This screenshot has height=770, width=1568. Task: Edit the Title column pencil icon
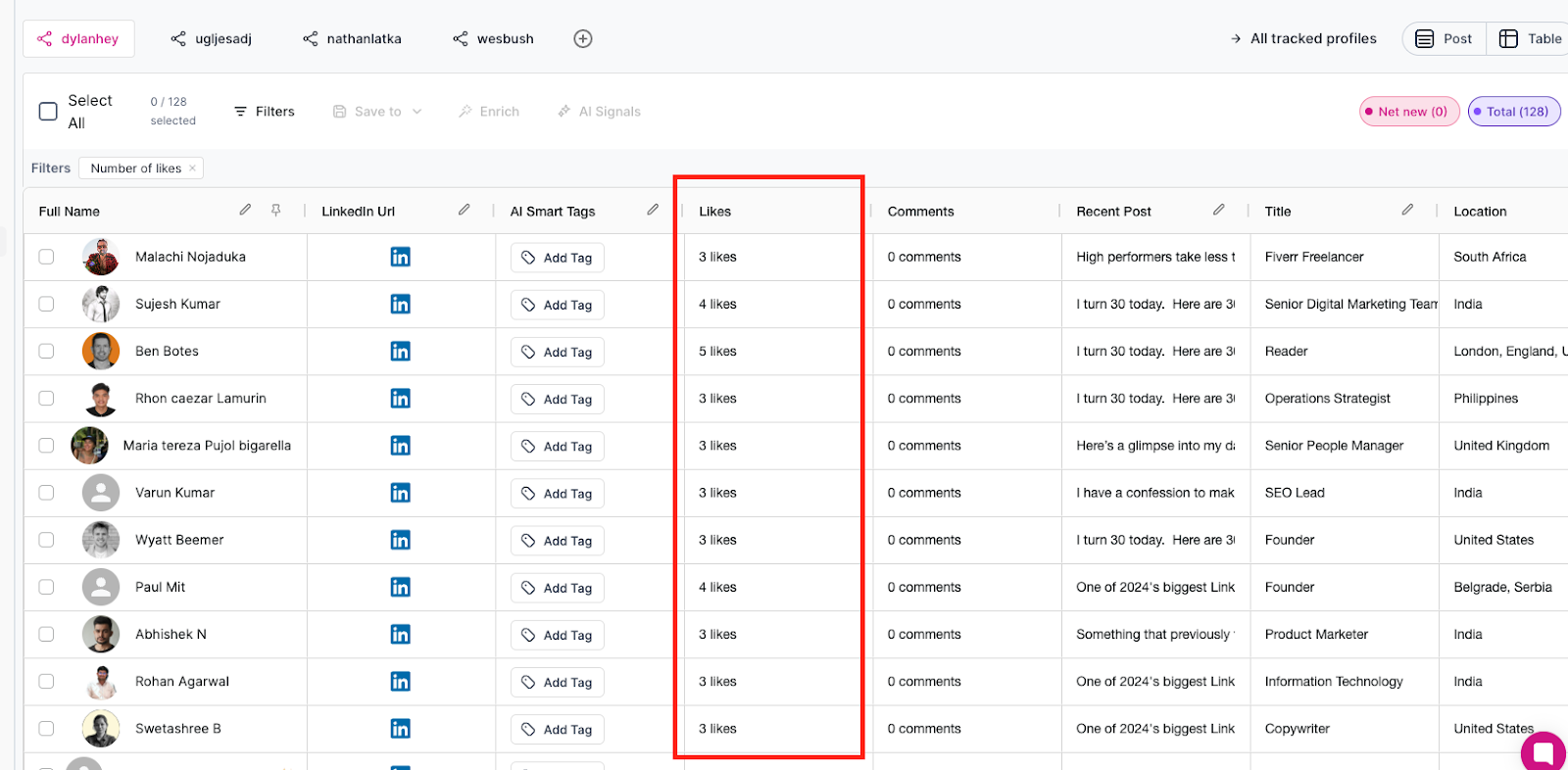click(x=1407, y=210)
